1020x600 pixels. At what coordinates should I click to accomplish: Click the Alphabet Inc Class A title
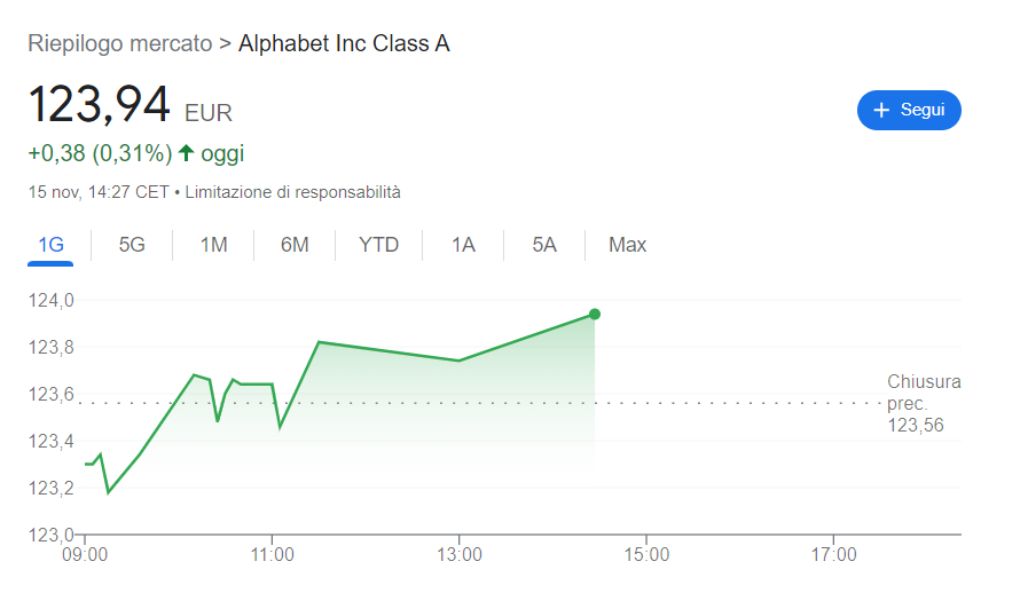(344, 44)
